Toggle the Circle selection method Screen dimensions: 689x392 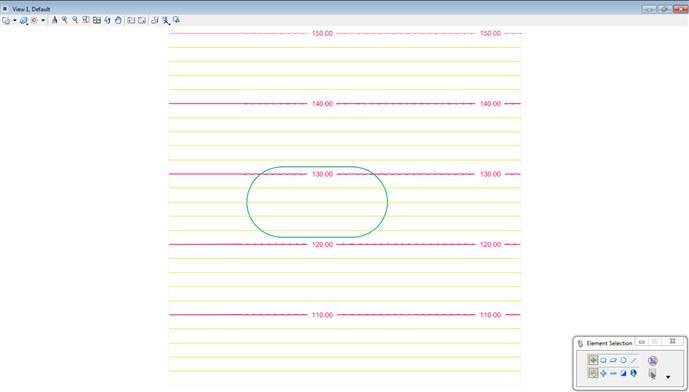[x=623, y=360]
